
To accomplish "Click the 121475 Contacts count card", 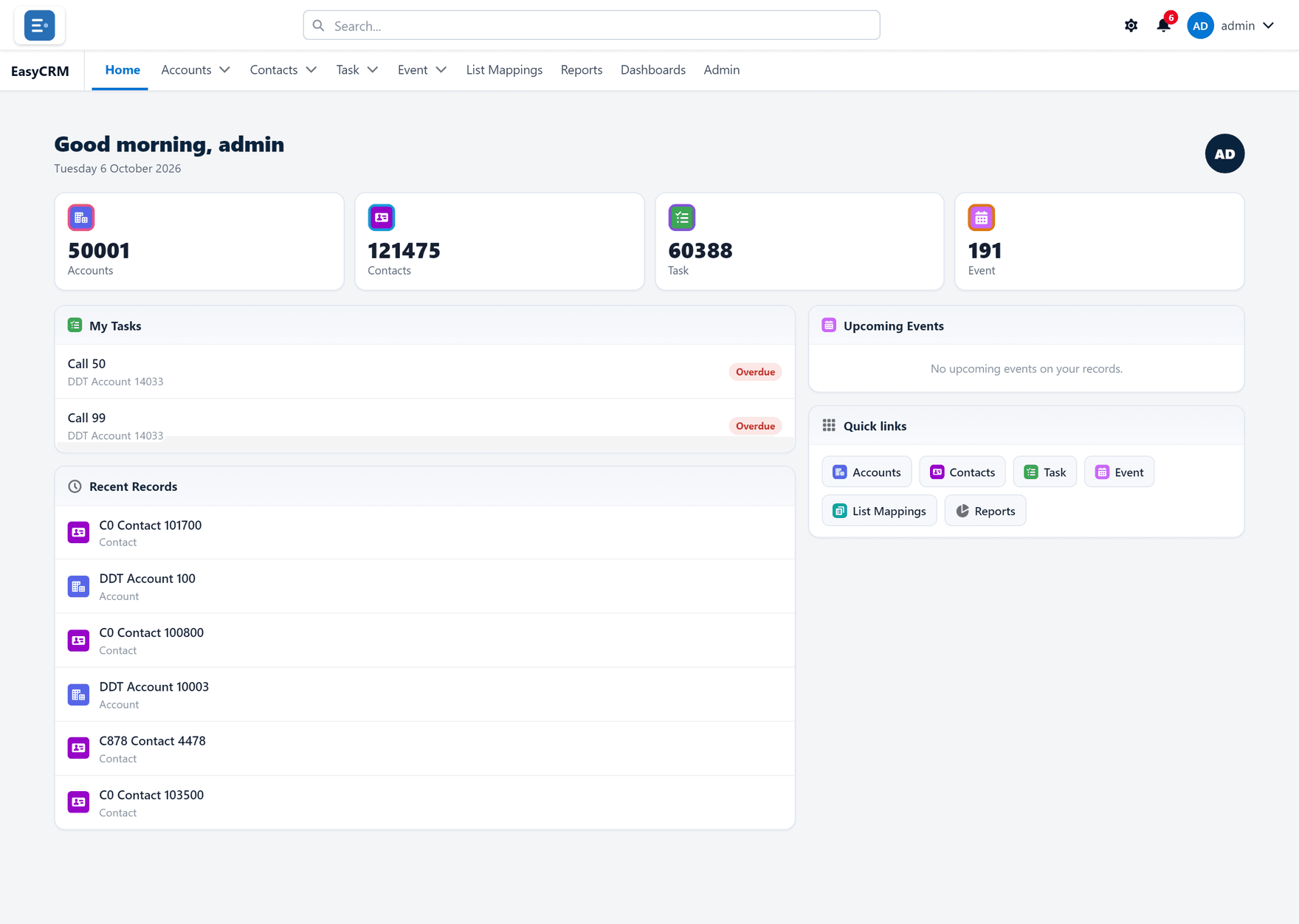I will click(x=500, y=241).
